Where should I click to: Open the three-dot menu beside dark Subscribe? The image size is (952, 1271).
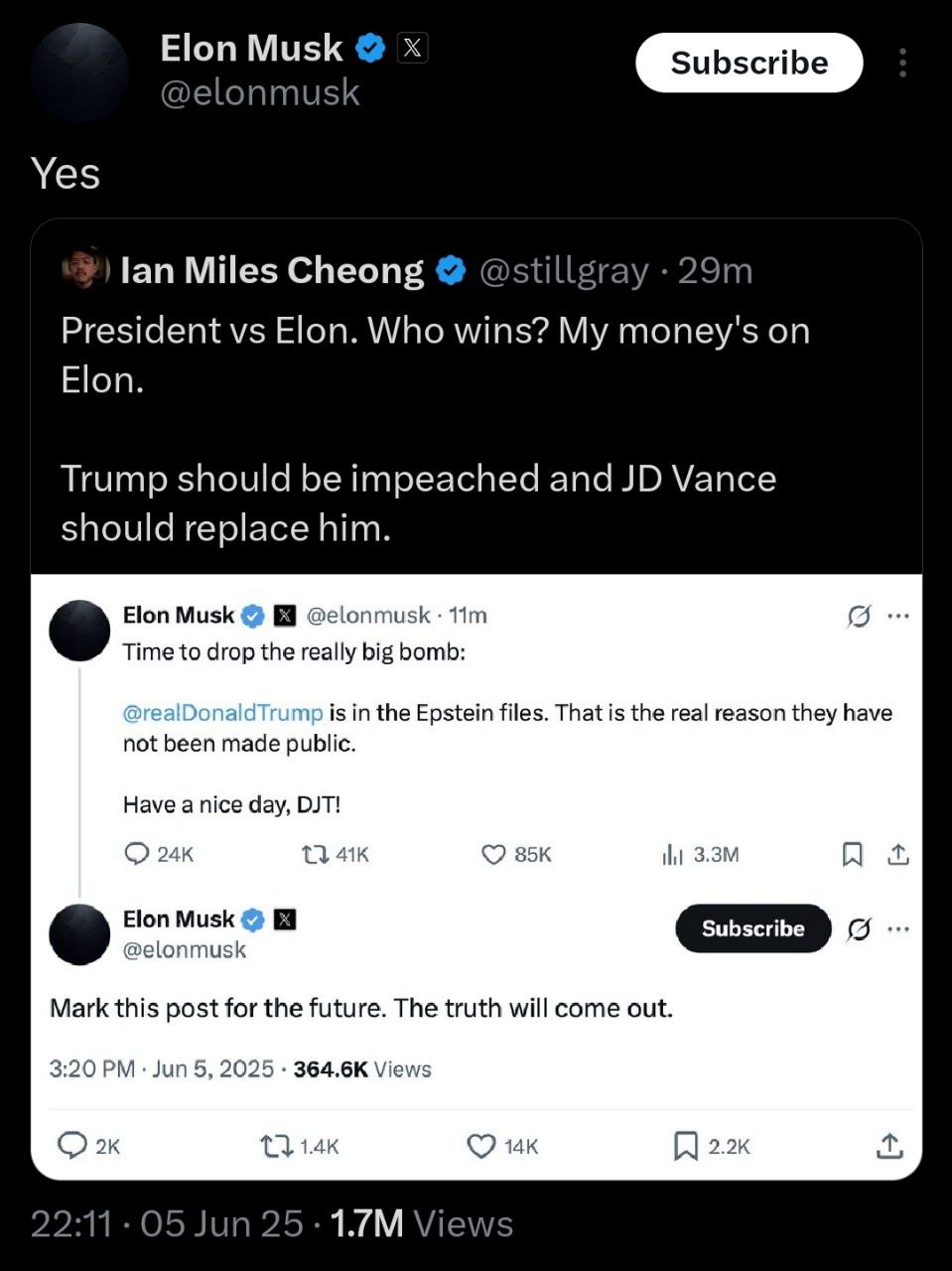coord(898,929)
